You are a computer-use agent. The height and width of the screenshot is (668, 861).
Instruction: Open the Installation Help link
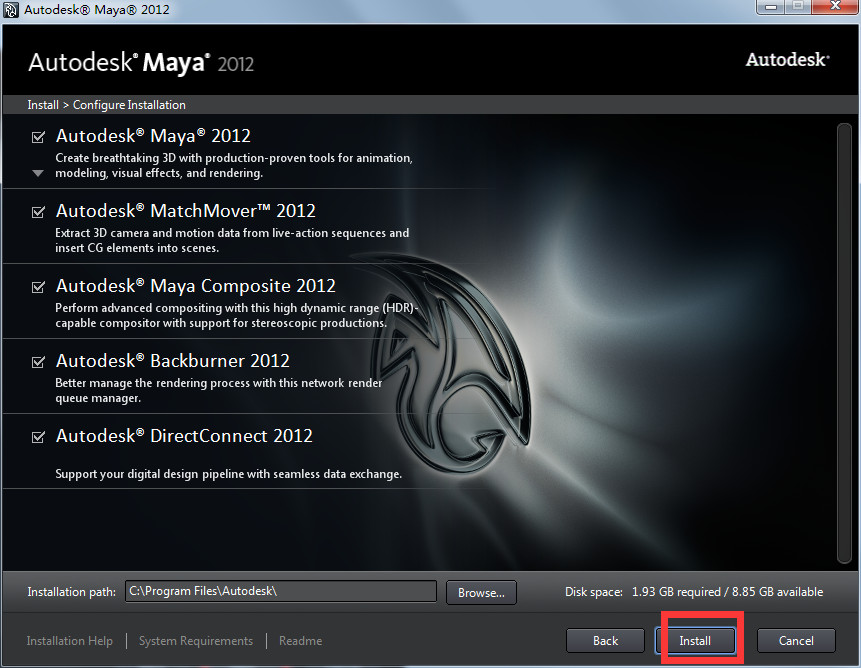click(x=70, y=641)
